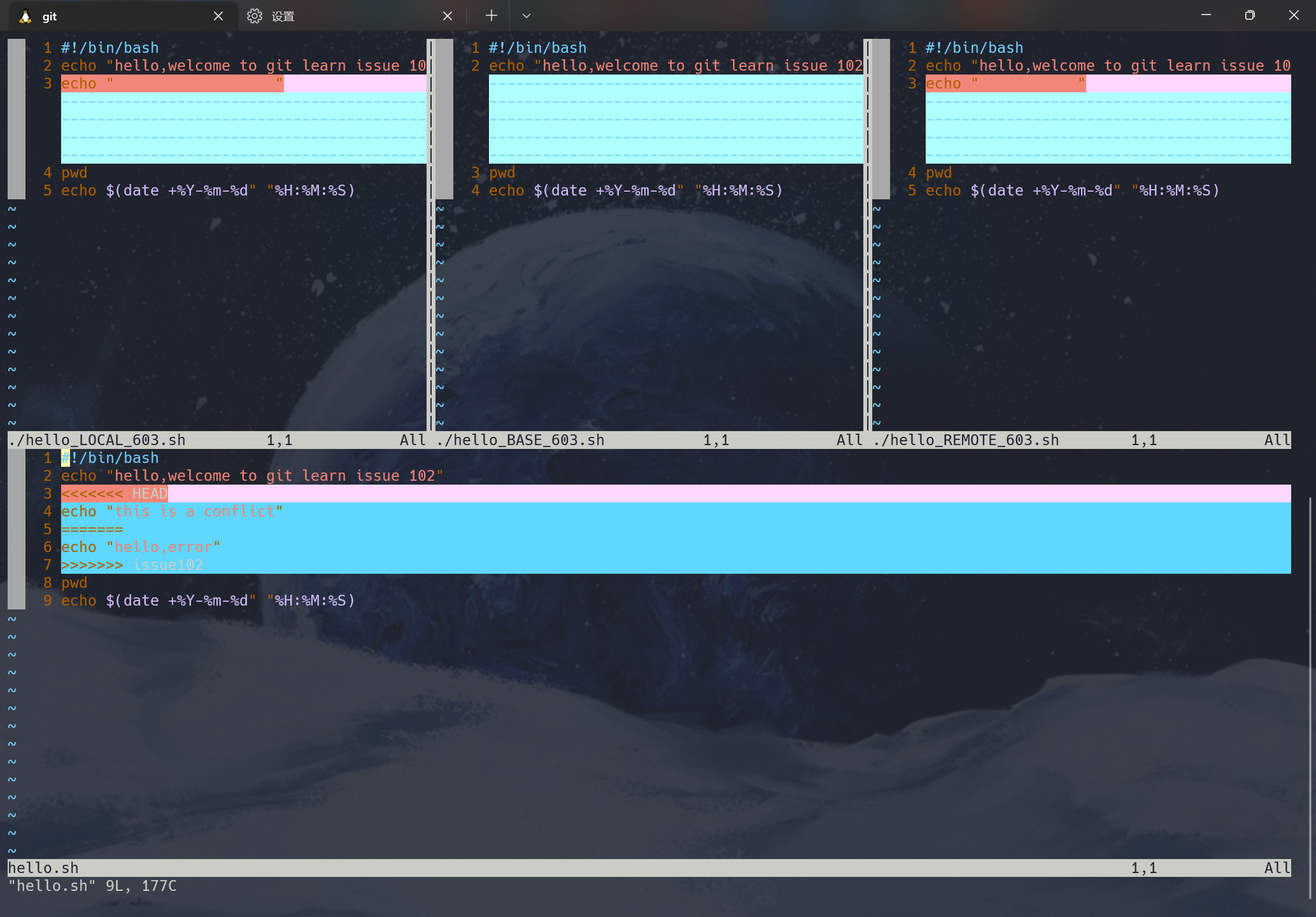Click the Linux penguin icon on git tab

(25, 17)
